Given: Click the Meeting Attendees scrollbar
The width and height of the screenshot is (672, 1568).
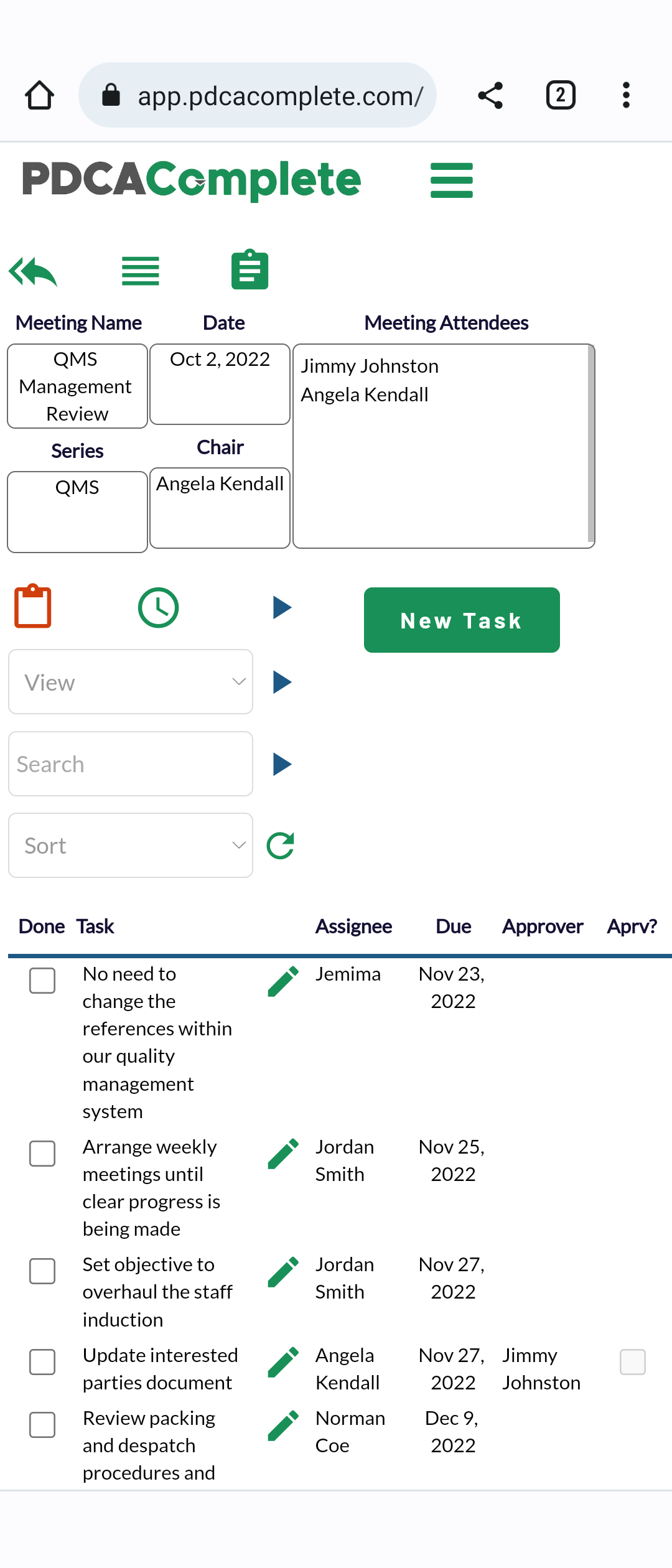Looking at the screenshot, I should 591,444.
